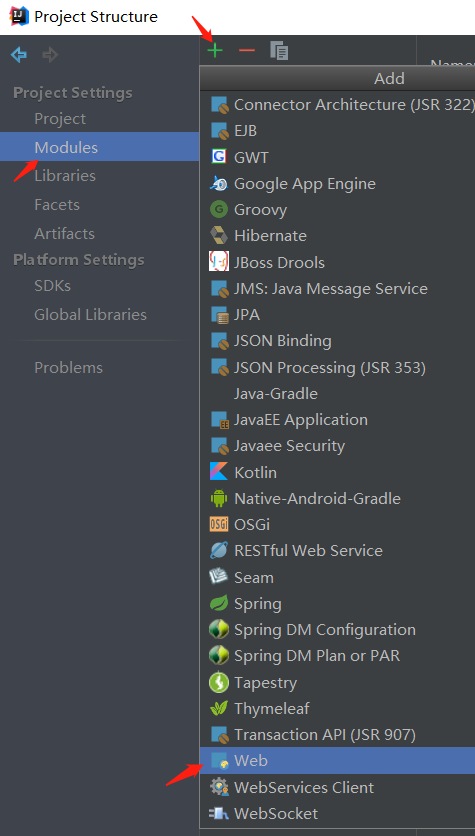
Task: Open the Libraries section
Action: coord(65,175)
